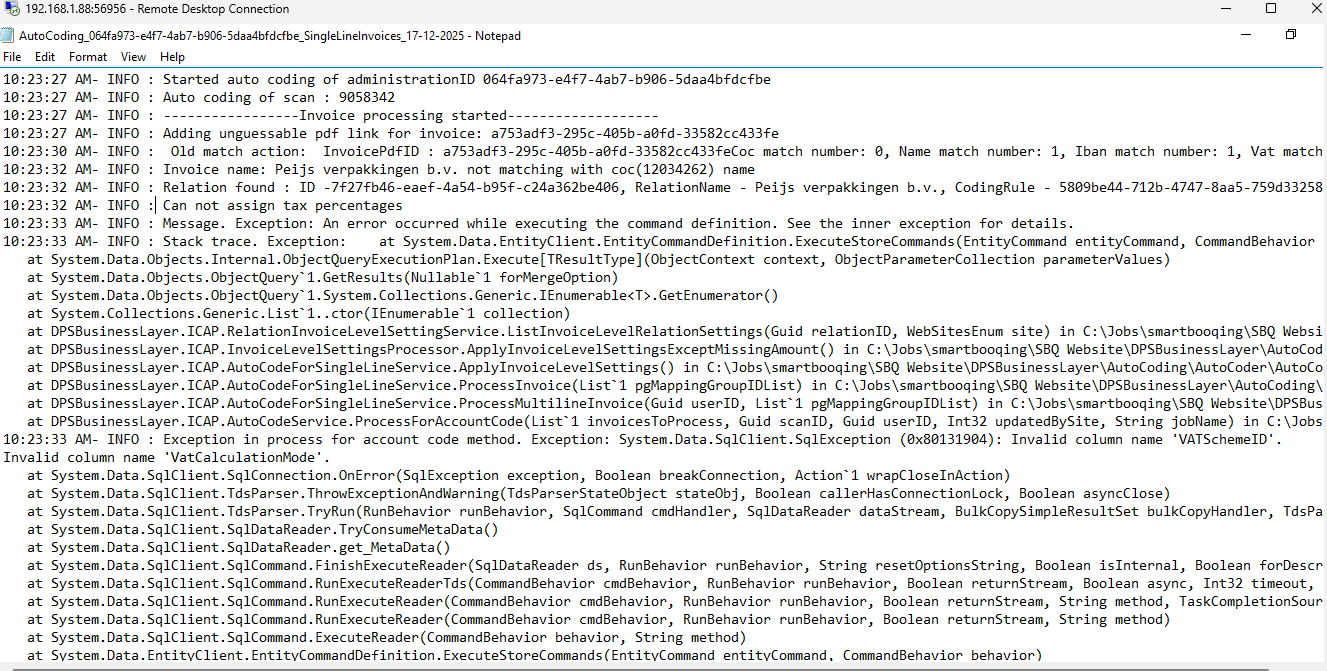Restore down the remote Notepad window
The image size is (1327, 671).
pos(1291,35)
